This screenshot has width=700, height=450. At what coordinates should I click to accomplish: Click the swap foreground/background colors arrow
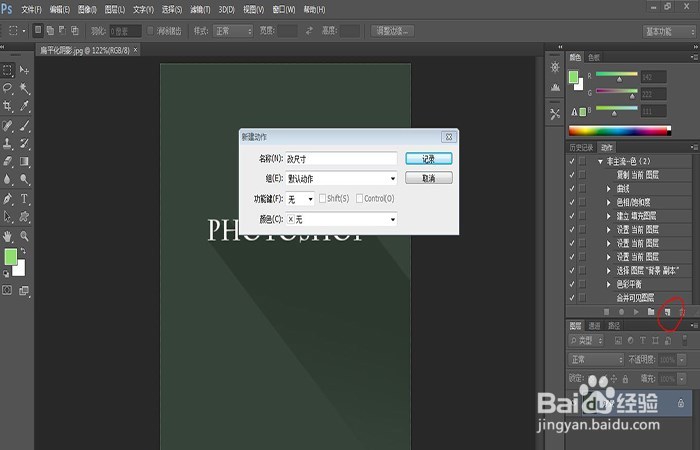click(x=23, y=251)
